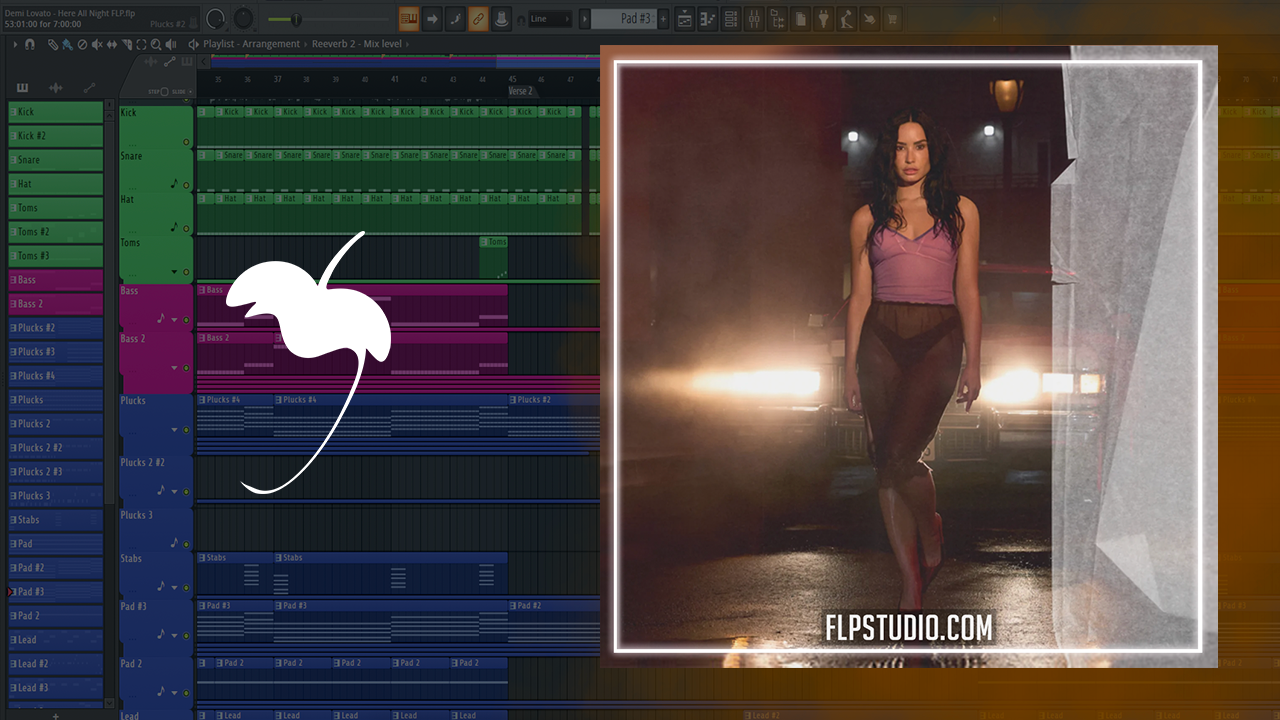
Task: Select the Mute tool in playlist toolbar
Action: (96, 44)
